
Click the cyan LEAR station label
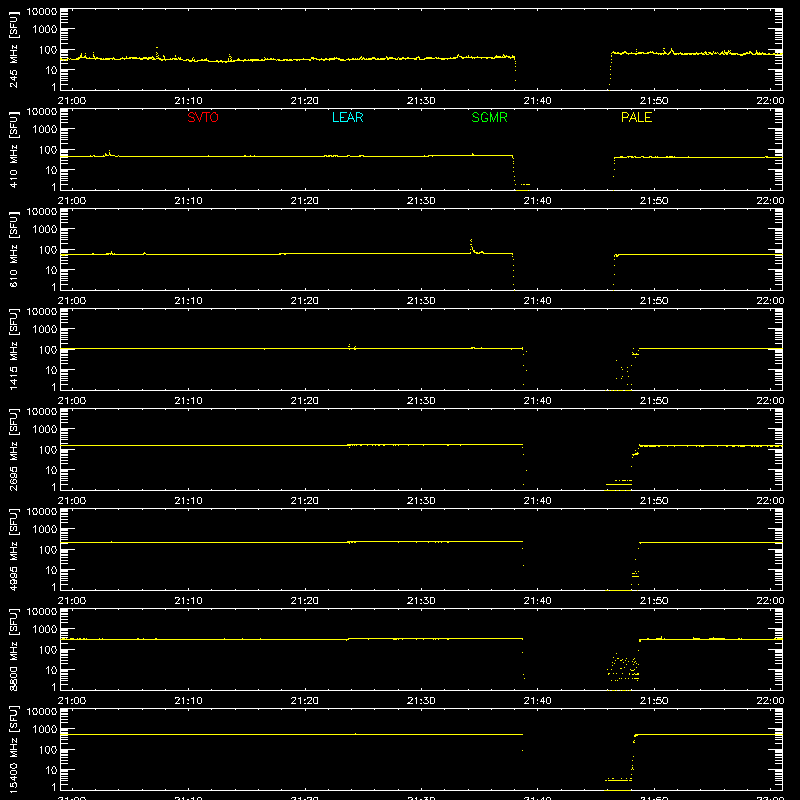(347, 117)
